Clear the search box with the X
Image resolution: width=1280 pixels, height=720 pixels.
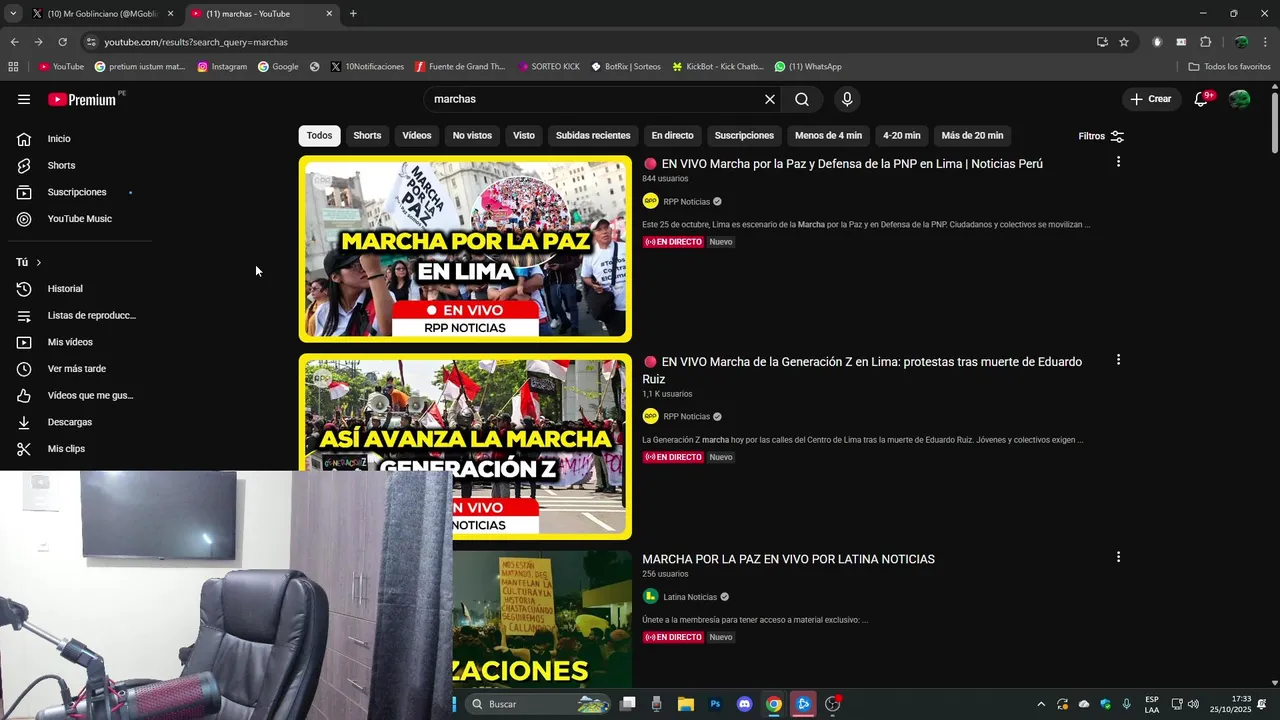770,99
